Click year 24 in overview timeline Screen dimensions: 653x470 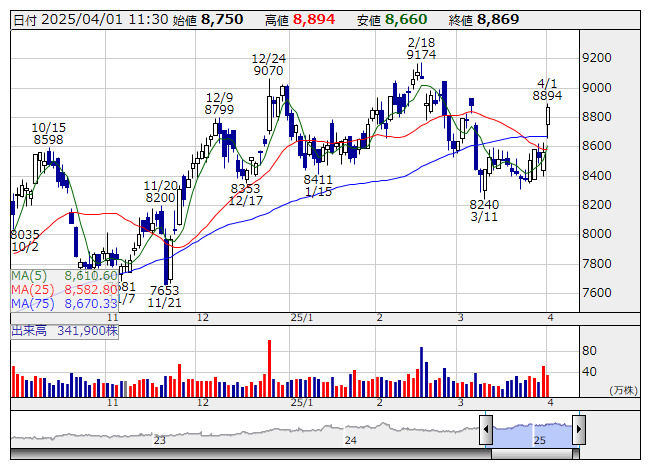[351, 440]
